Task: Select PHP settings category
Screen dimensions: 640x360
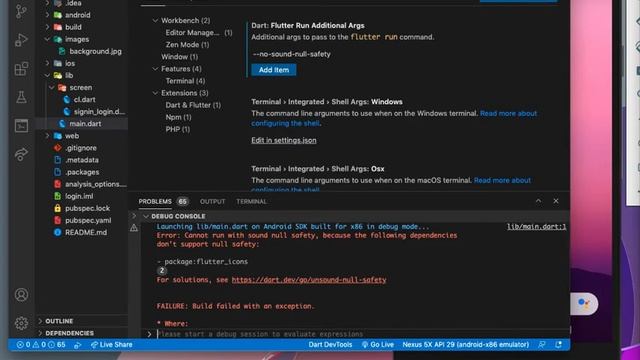Action: [x=178, y=129]
